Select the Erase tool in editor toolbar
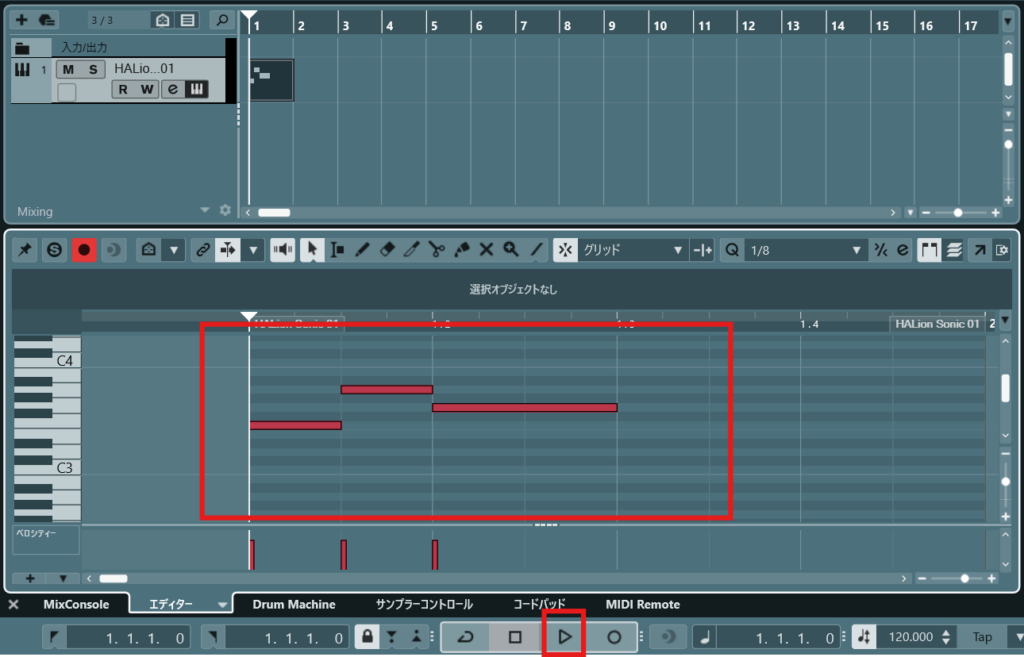Image resolution: width=1024 pixels, height=657 pixels. click(x=388, y=250)
